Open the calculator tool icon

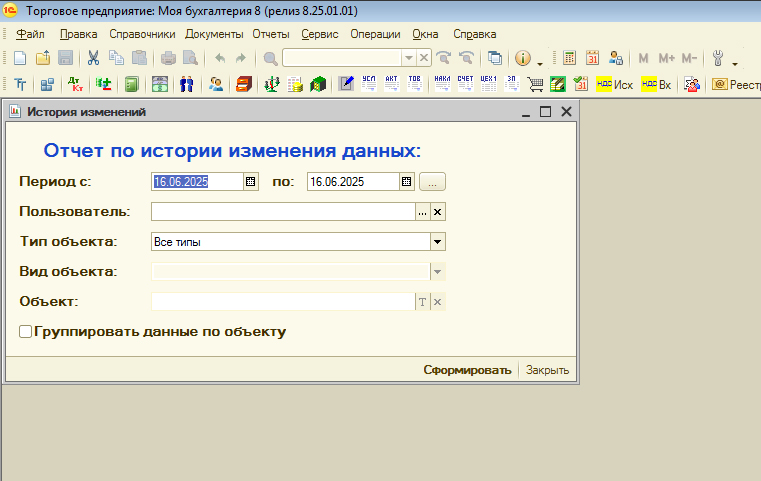569,58
